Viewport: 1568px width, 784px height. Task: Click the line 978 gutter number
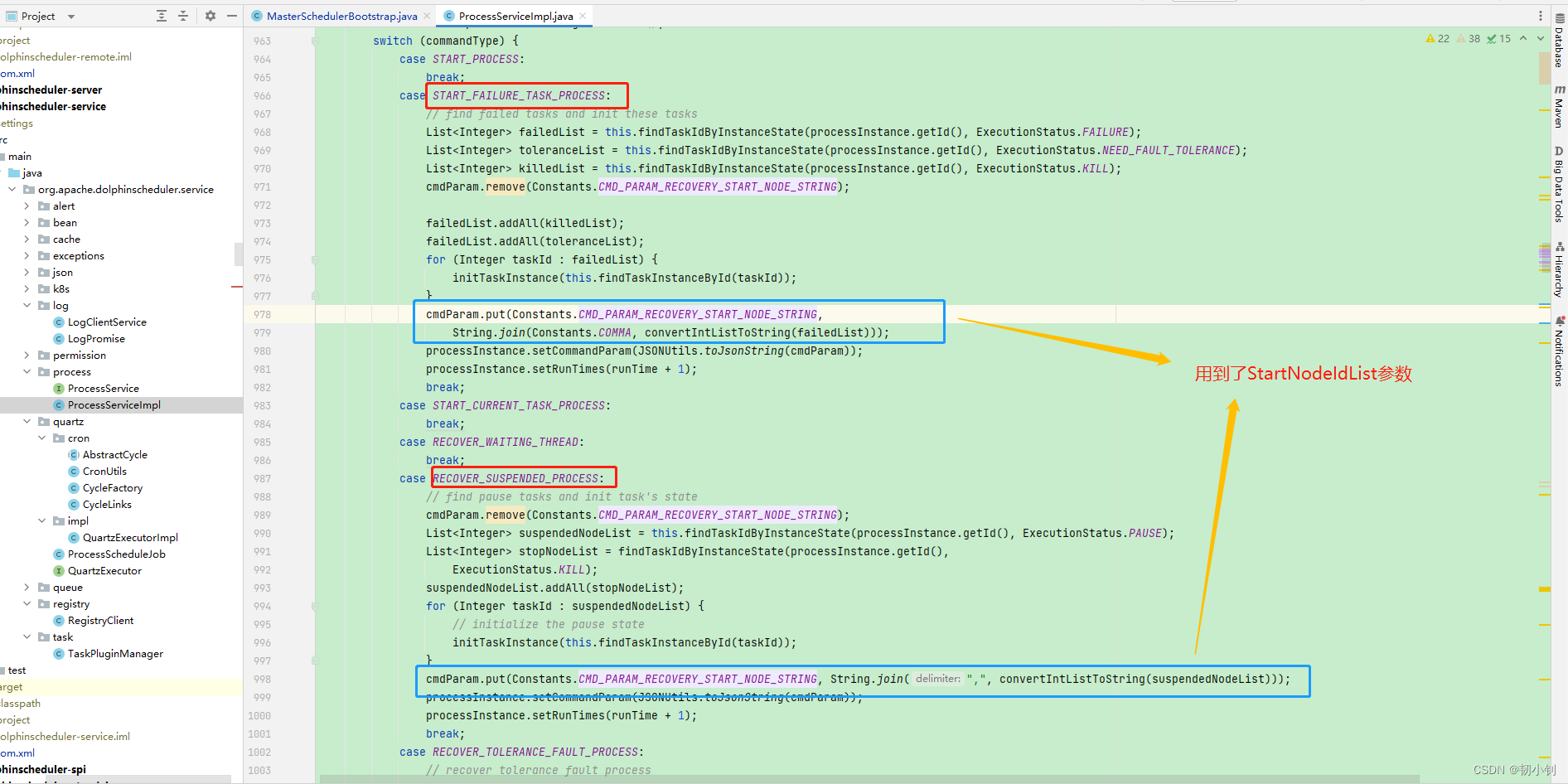(263, 315)
